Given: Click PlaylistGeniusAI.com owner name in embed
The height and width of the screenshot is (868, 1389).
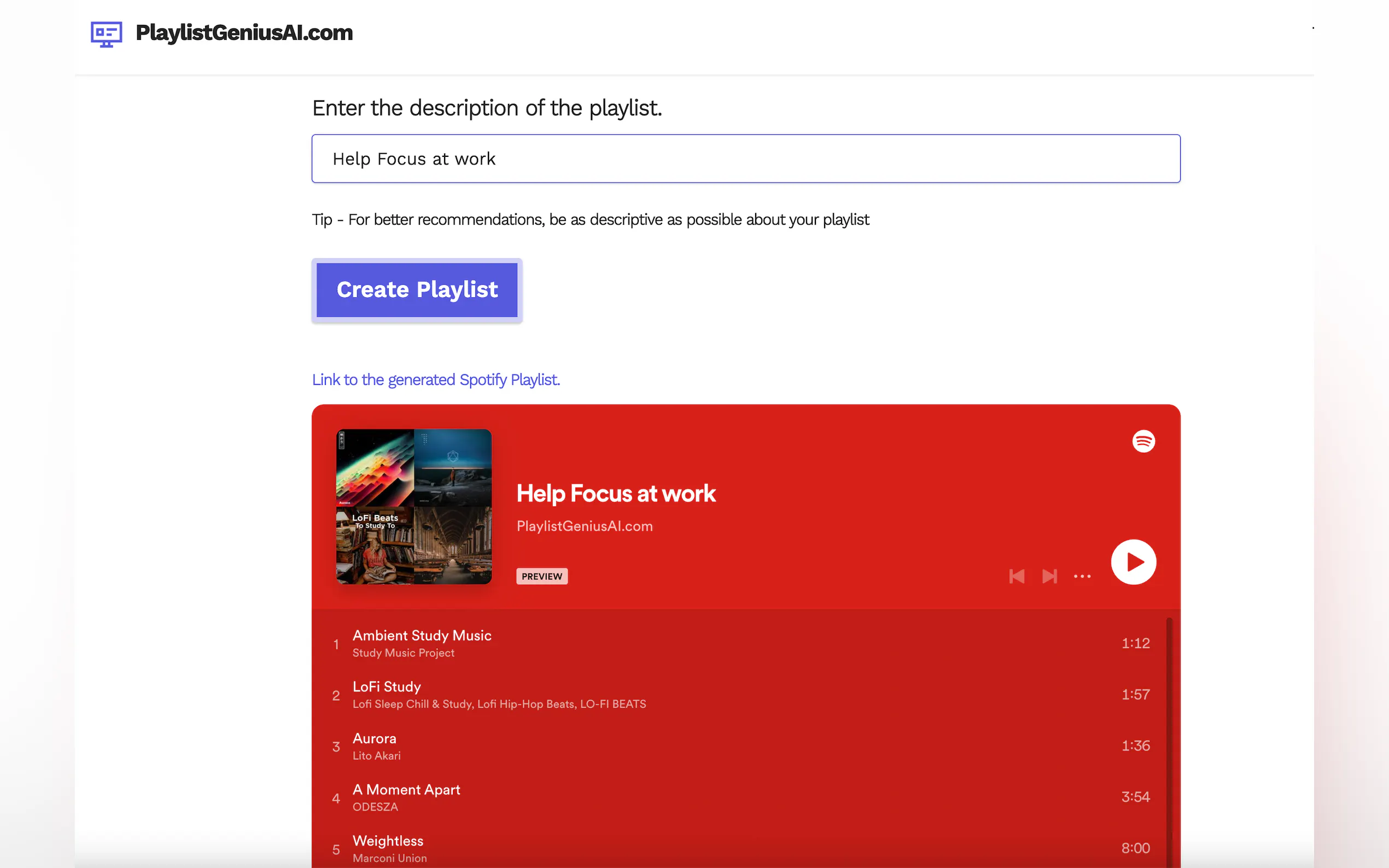Looking at the screenshot, I should 584,526.
